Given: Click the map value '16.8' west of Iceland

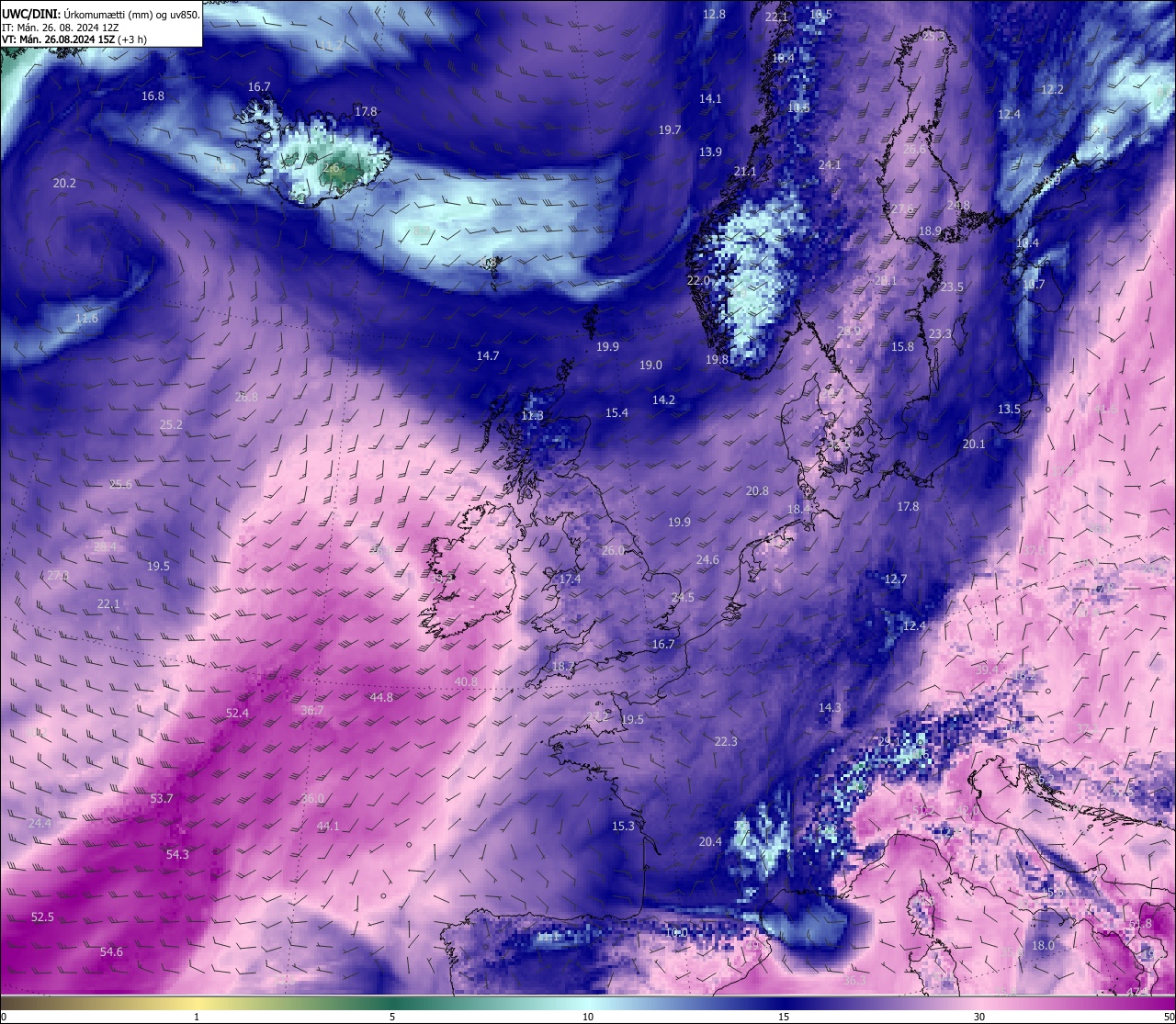Looking at the screenshot, I should (x=153, y=96).
